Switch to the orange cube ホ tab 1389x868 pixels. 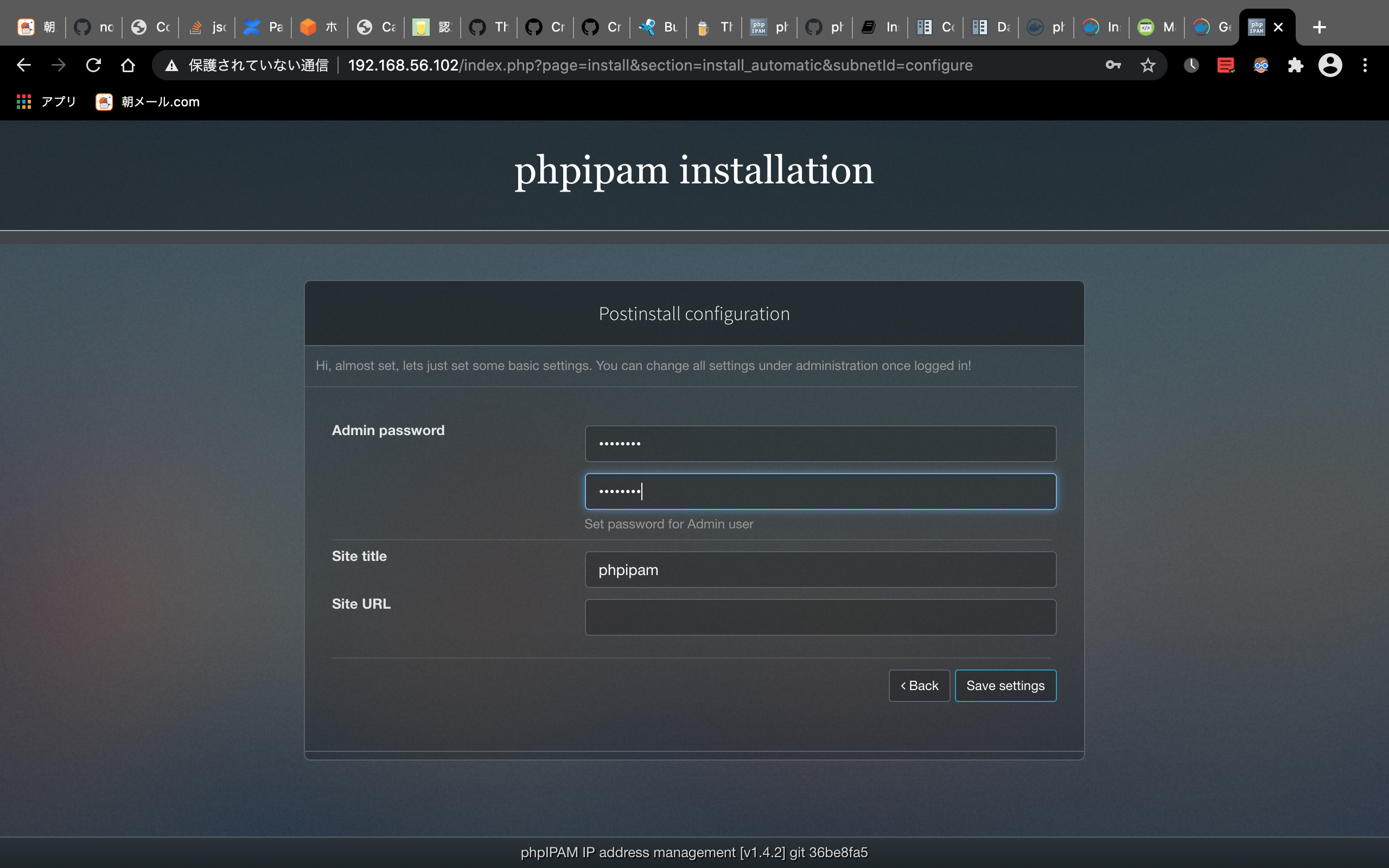pos(319,27)
